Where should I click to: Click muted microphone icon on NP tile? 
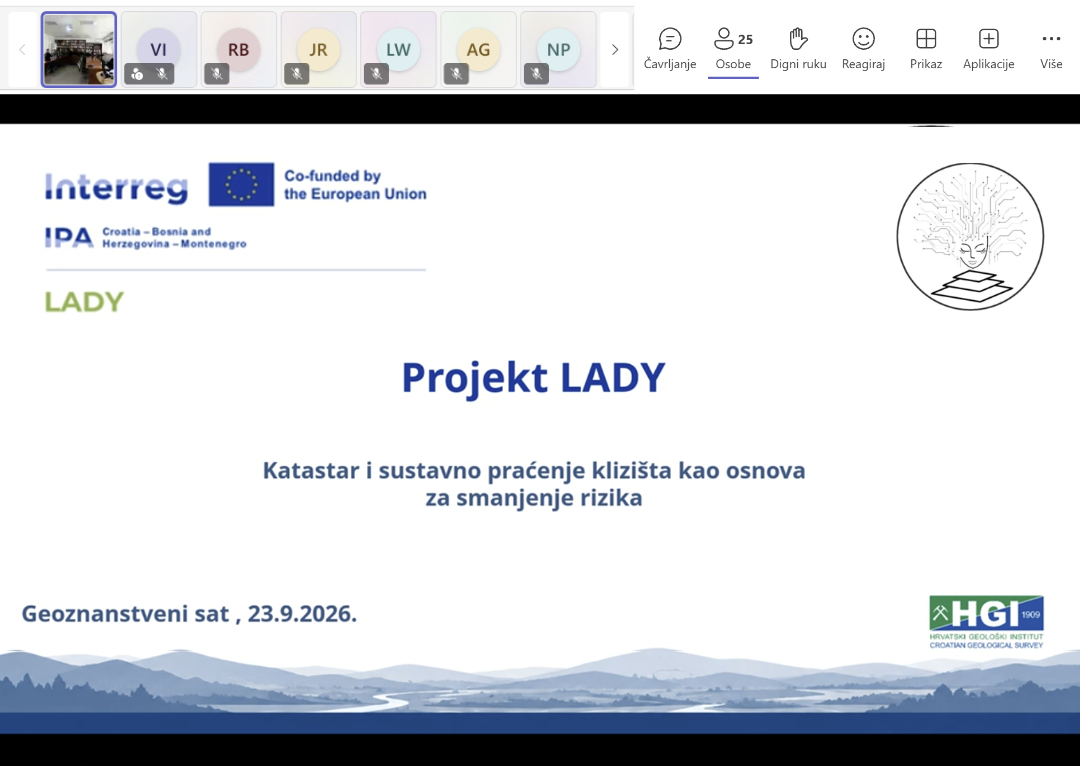coord(536,74)
